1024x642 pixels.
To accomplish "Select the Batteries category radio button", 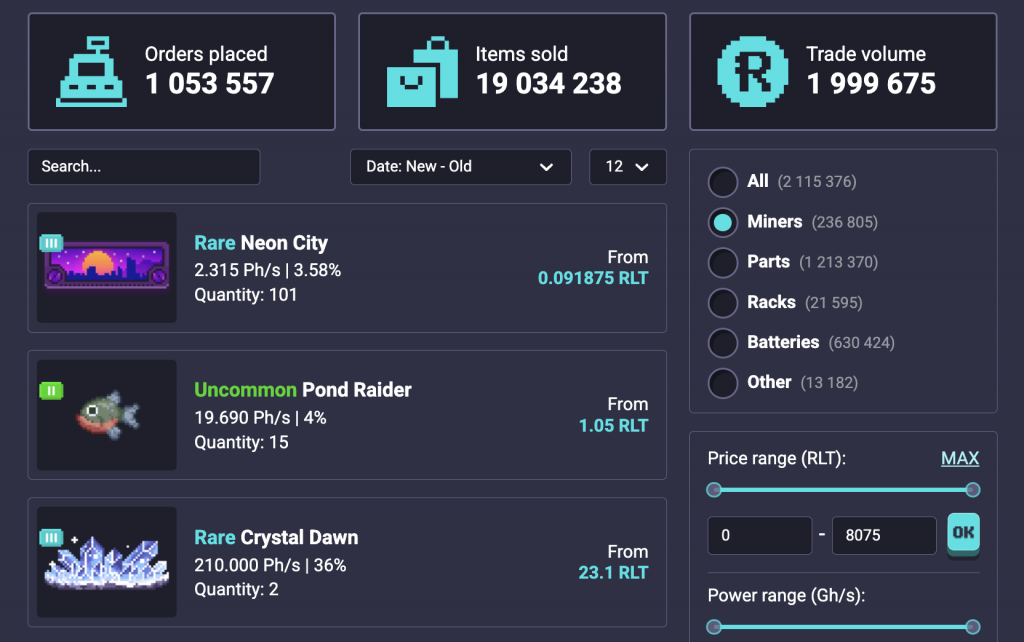I will click(723, 343).
